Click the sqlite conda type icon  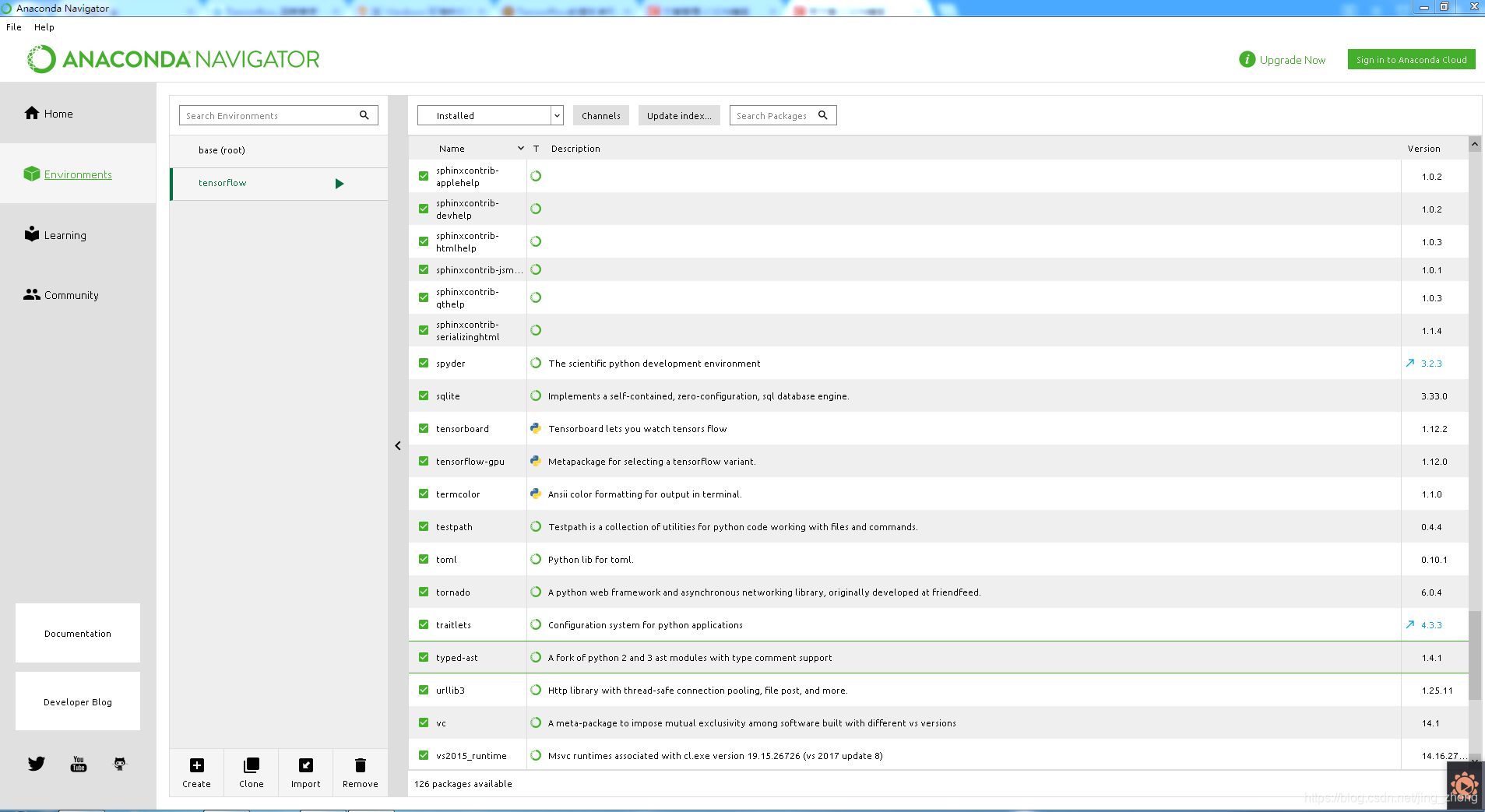click(536, 395)
